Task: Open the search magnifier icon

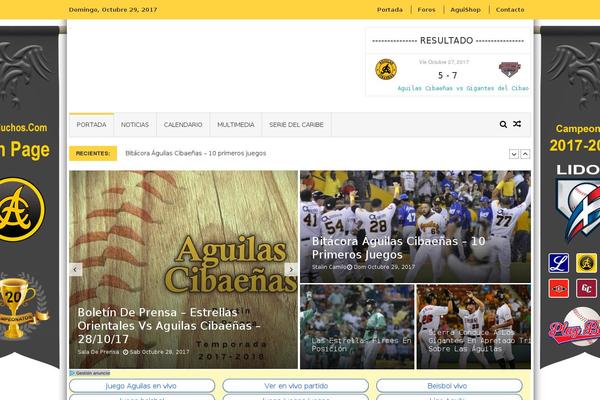Action: click(503, 124)
